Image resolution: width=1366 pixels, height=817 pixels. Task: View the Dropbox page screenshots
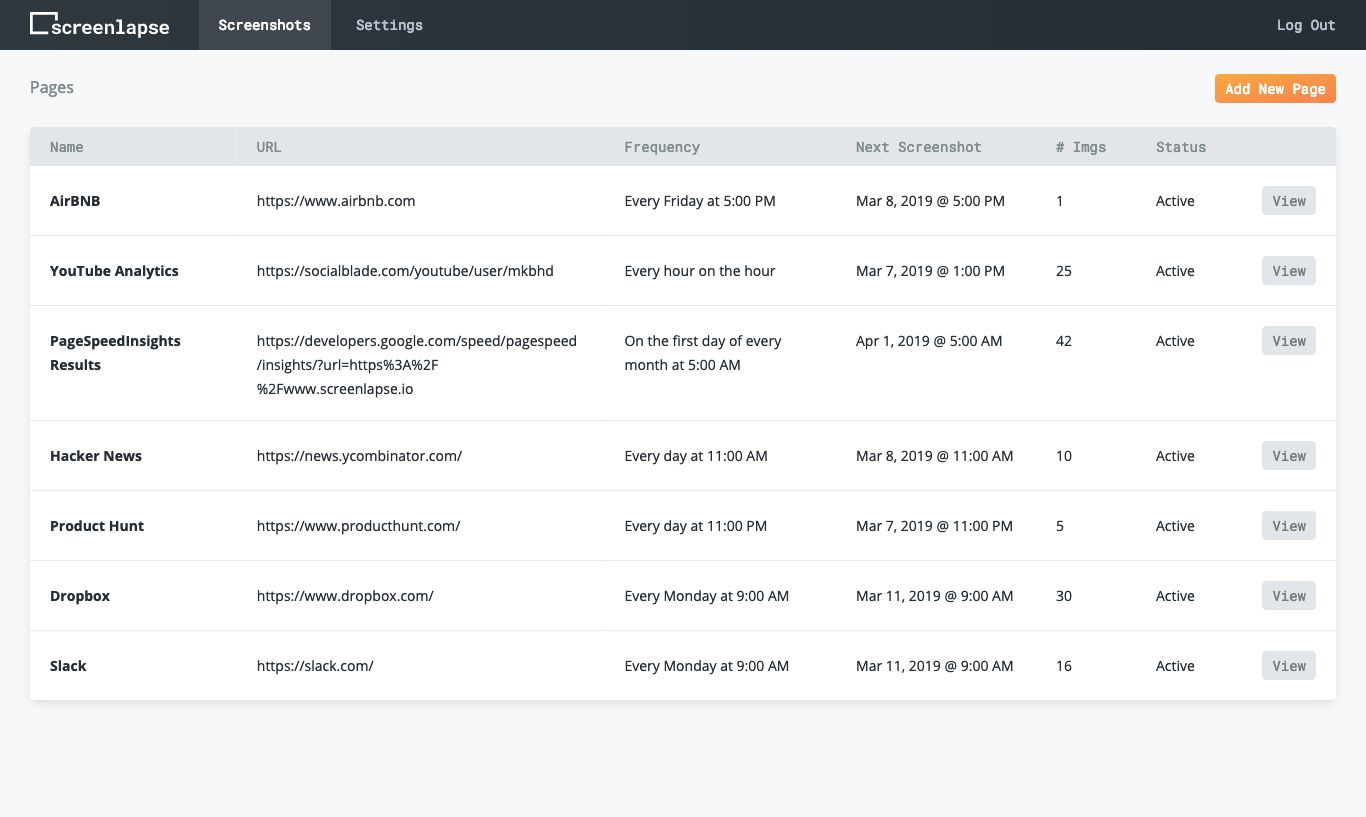click(x=1288, y=596)
